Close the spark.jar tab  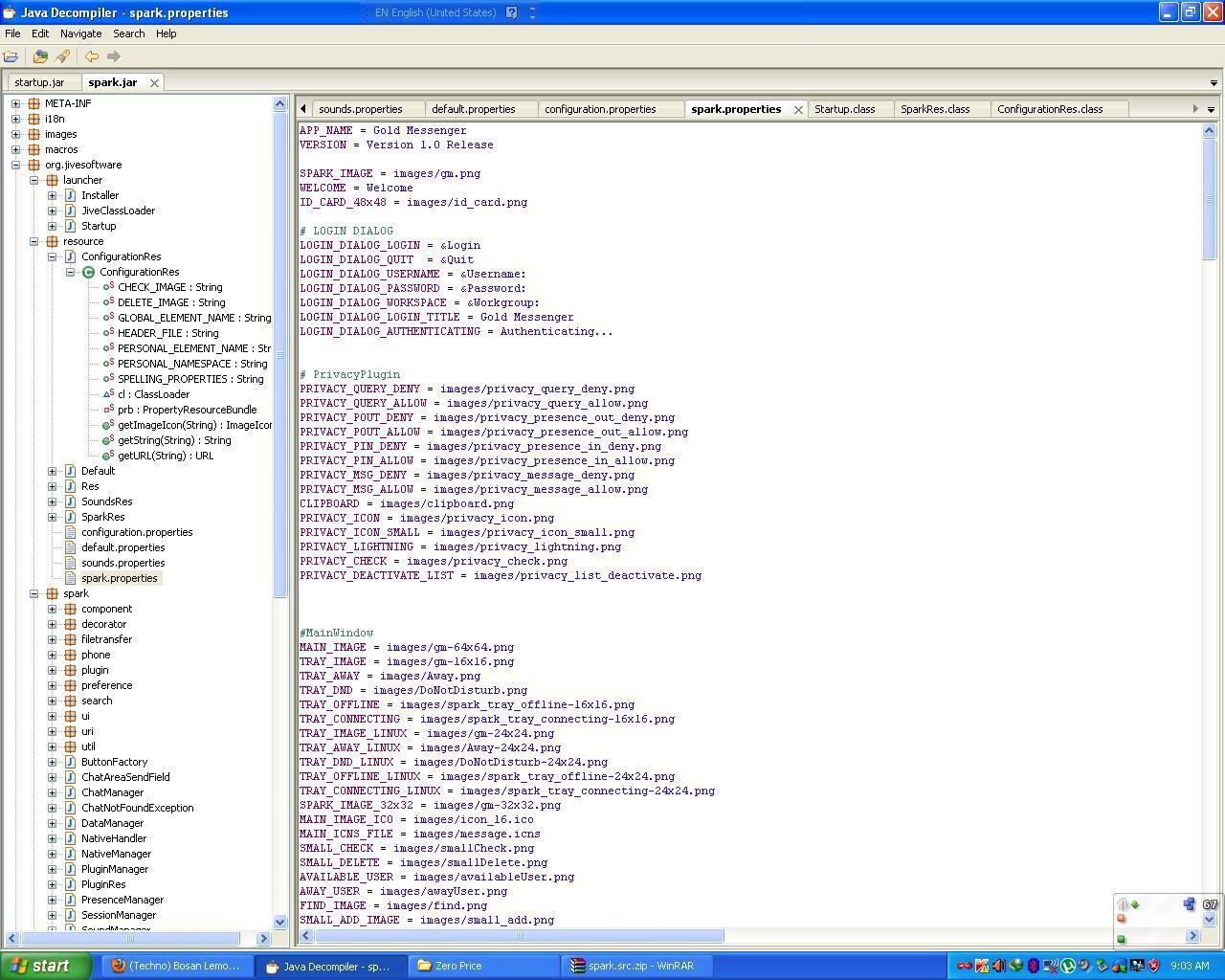coord(154,82)
